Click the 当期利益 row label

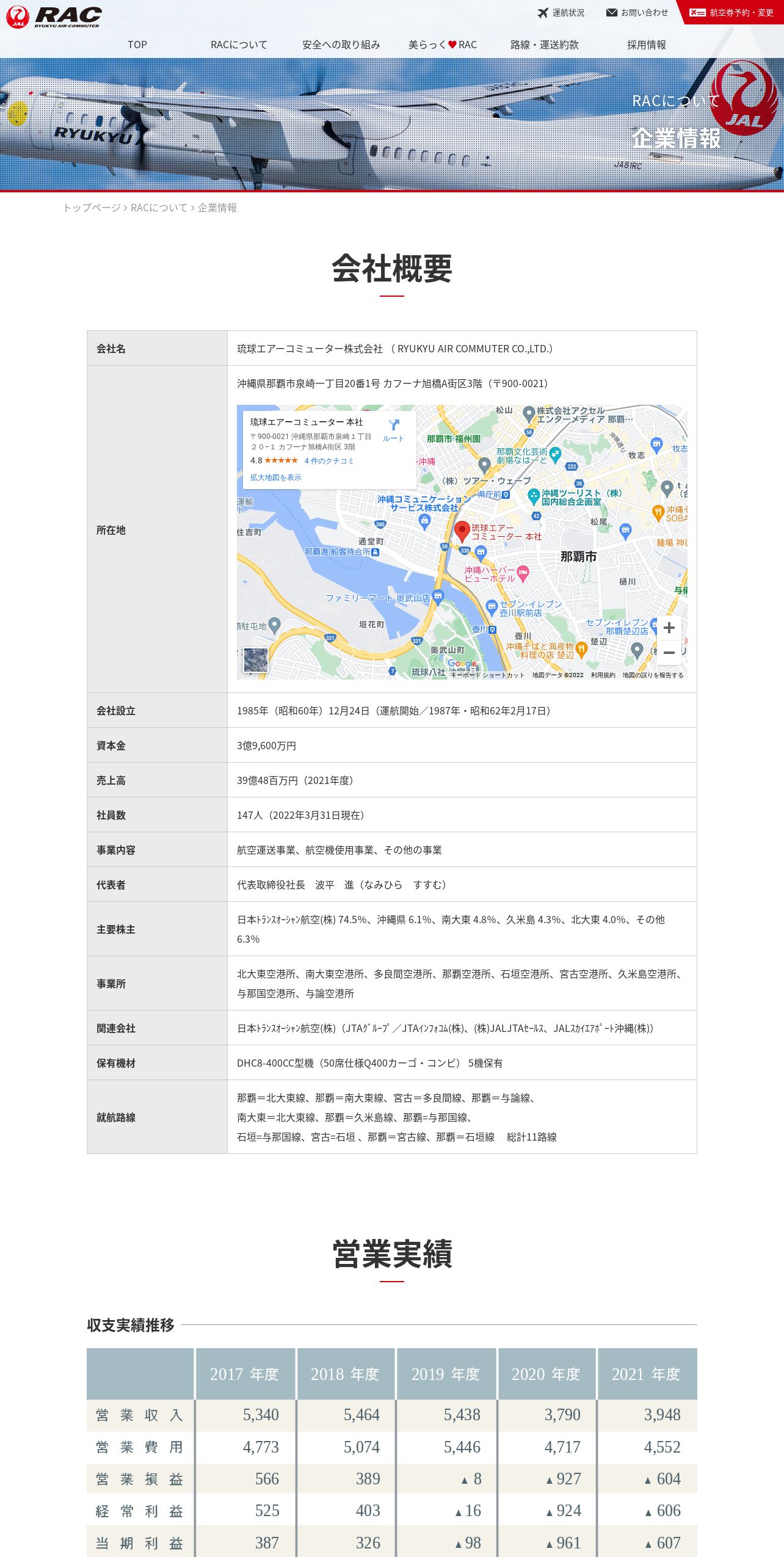(139, 1543)
